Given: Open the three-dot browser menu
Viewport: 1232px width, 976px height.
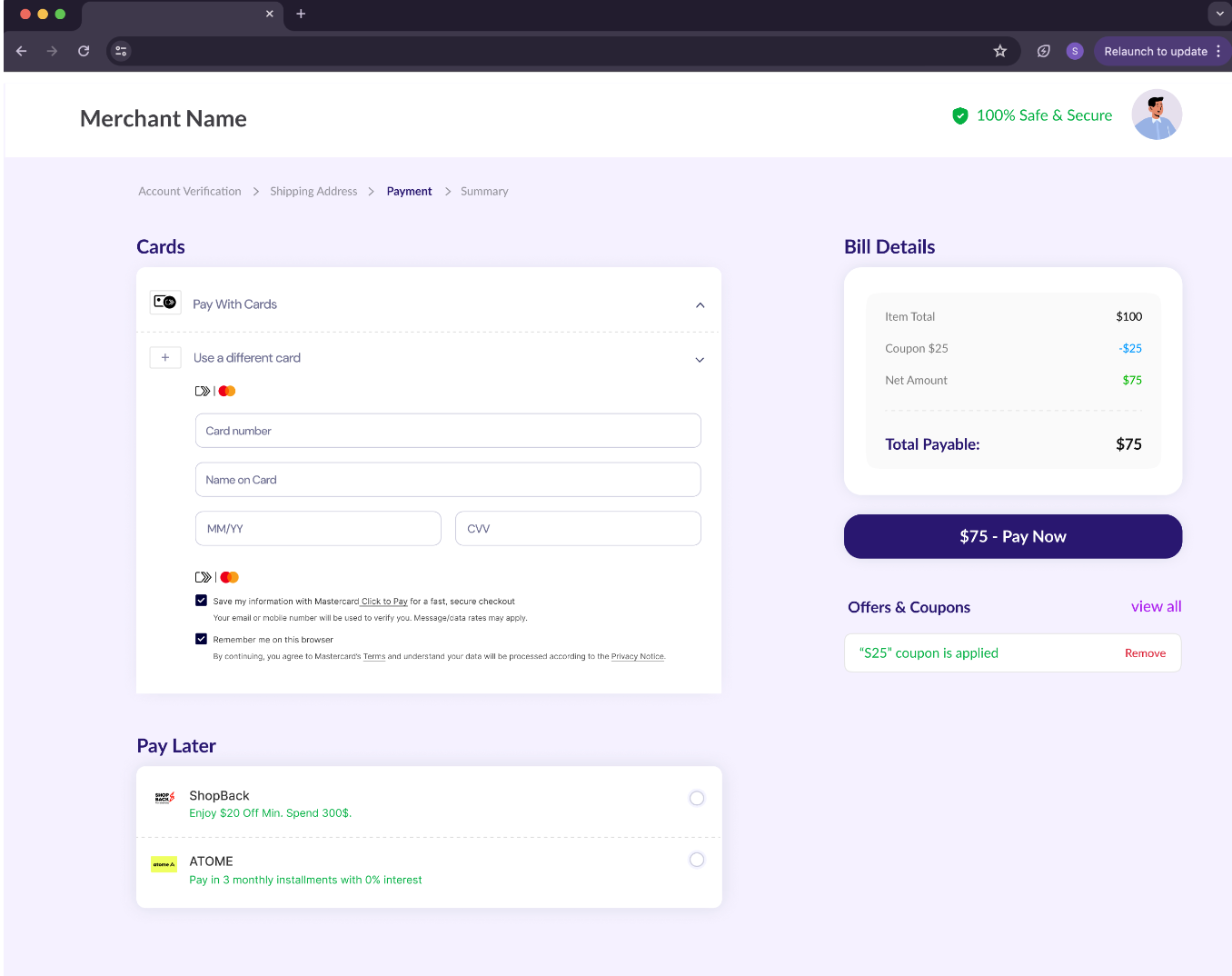Looking at the screenshot, I should [x=1218, y=51].
